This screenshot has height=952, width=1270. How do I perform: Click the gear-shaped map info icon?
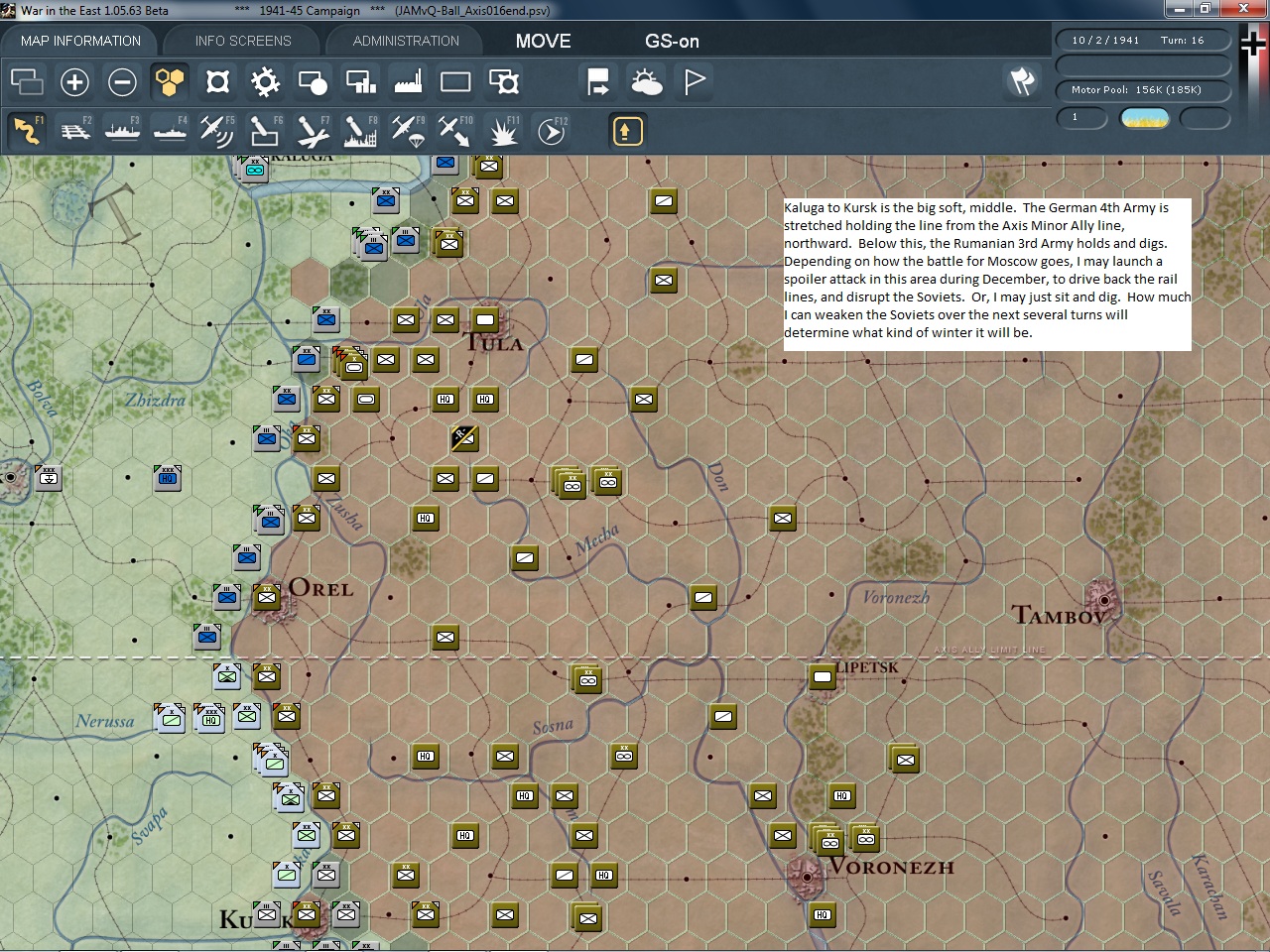[x=265, y=81]
